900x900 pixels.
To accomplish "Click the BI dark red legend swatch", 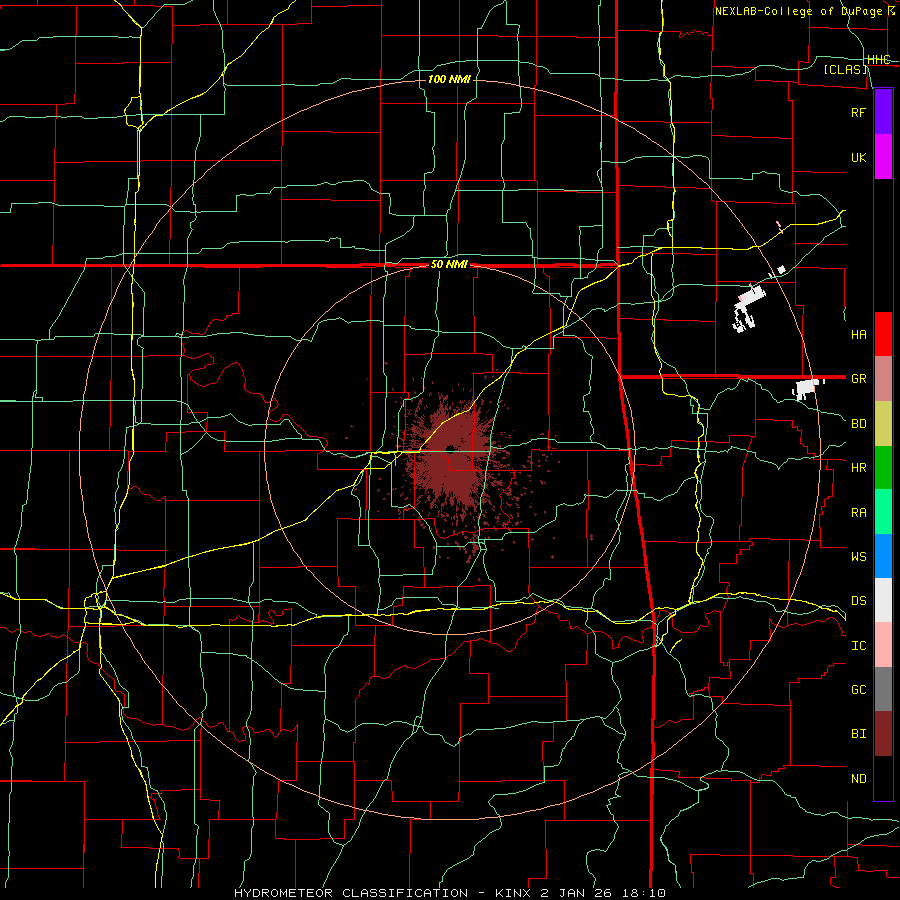I will (x=883, y=734).
